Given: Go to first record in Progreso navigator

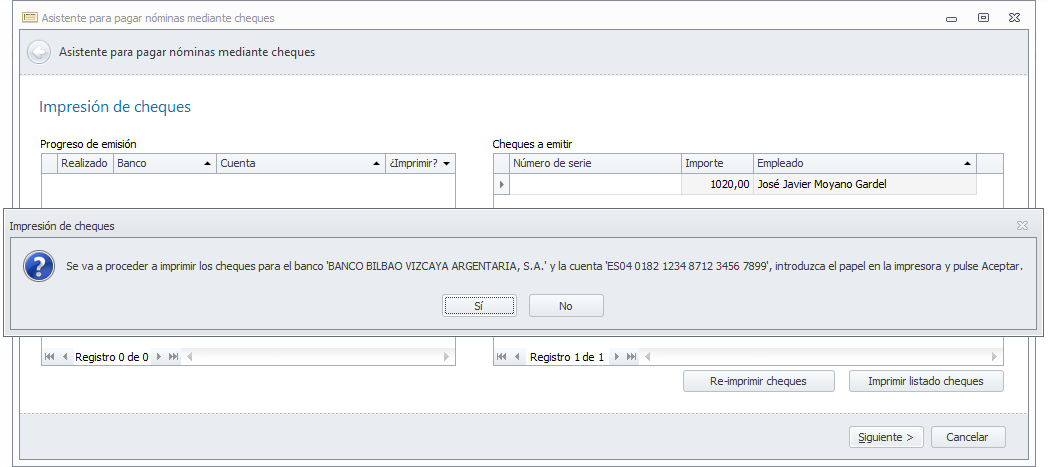Looking at the screenshot, I should click(x=49, y=357).
